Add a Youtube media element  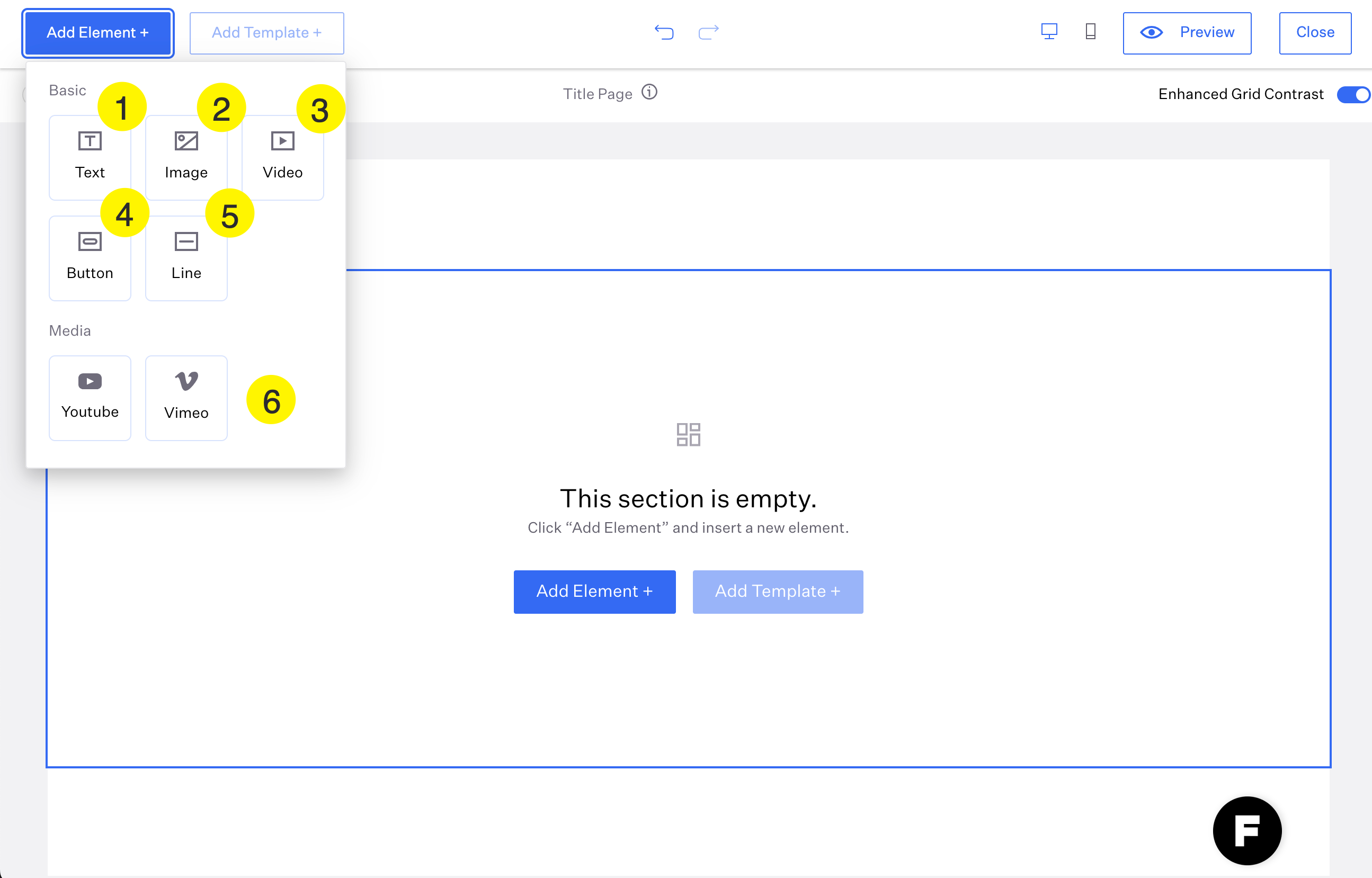point(90,398)
